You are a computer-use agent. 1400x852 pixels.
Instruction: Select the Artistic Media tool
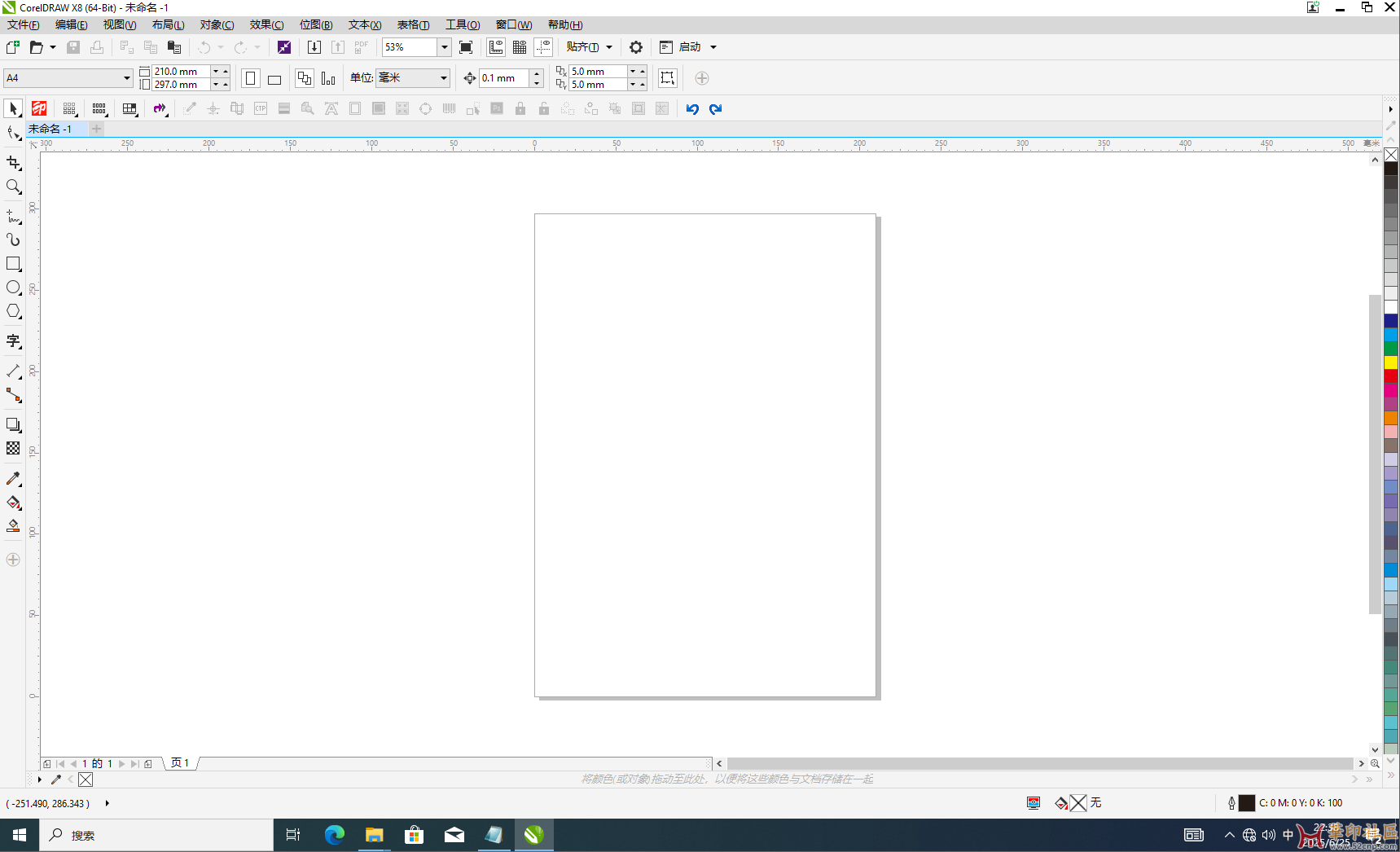(x=13, y=239)
